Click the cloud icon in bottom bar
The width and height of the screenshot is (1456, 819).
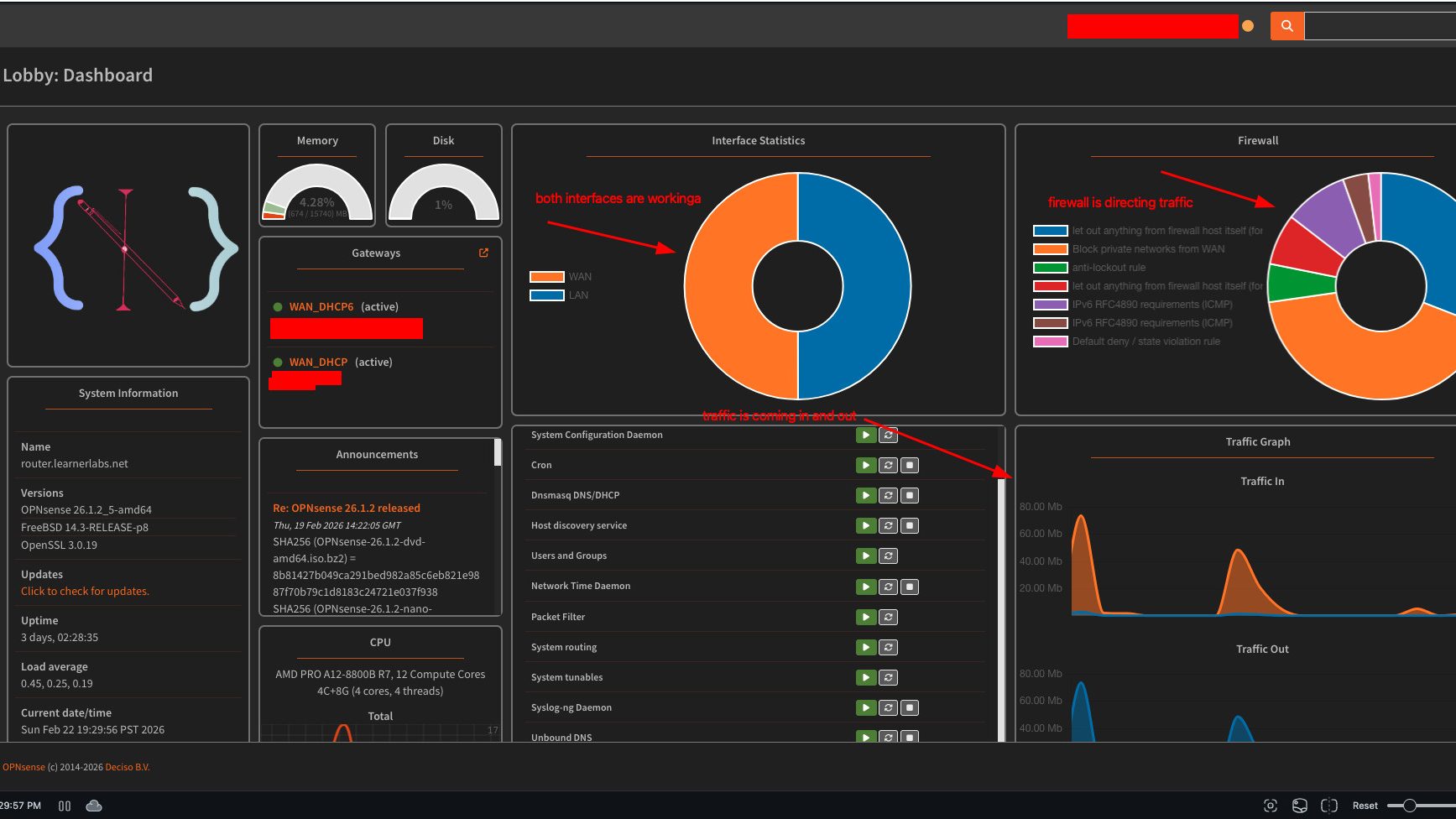(94, 806)
